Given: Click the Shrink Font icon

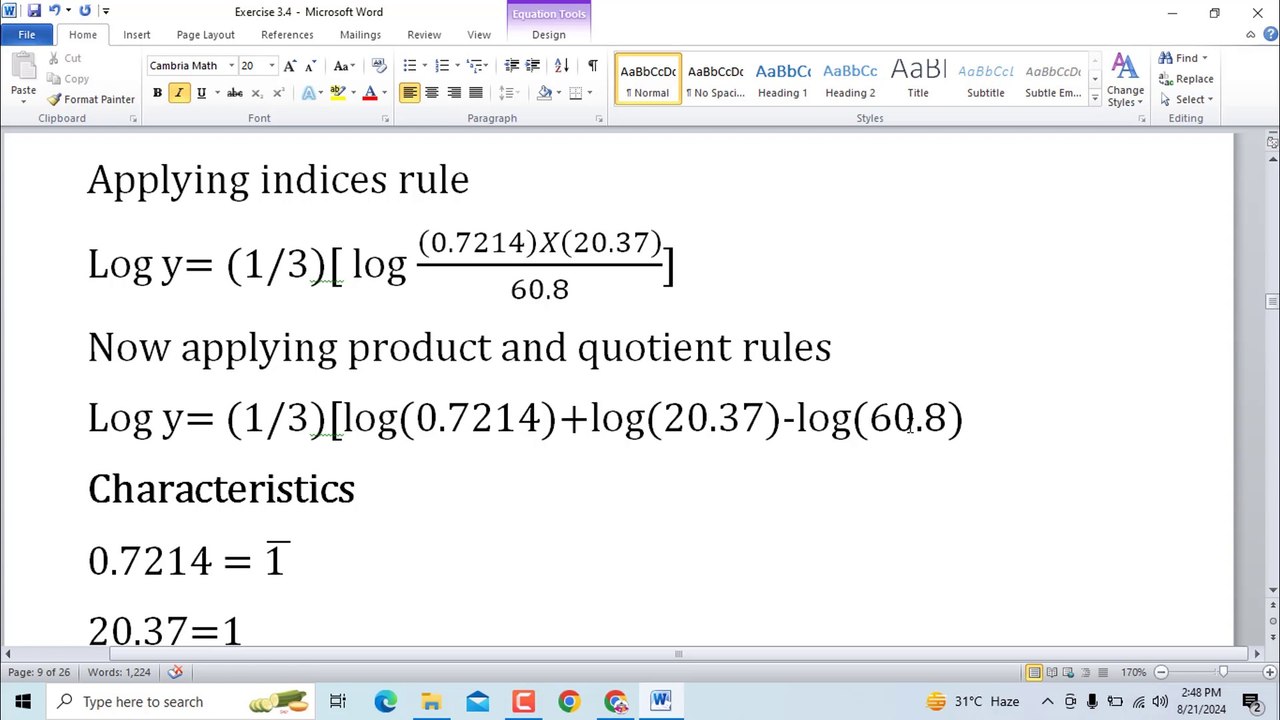Looking at the screenshot, I should click(310, 66).
